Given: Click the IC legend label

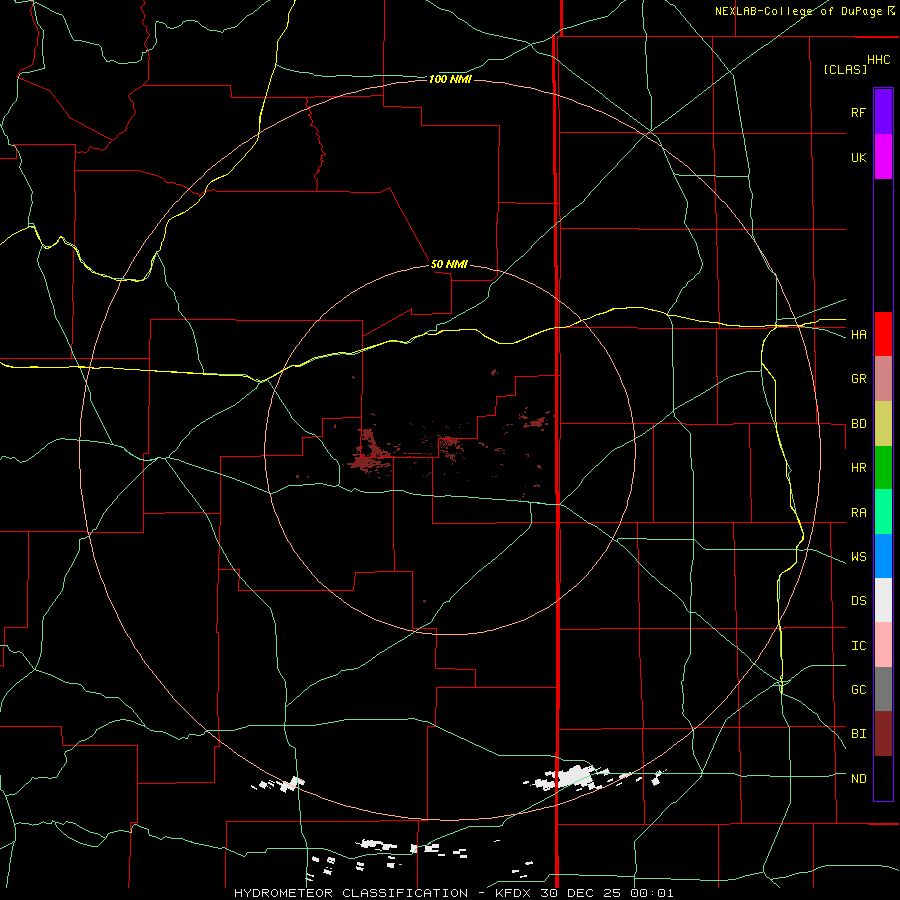Looking at the screenshot, I should coord(858,645).
